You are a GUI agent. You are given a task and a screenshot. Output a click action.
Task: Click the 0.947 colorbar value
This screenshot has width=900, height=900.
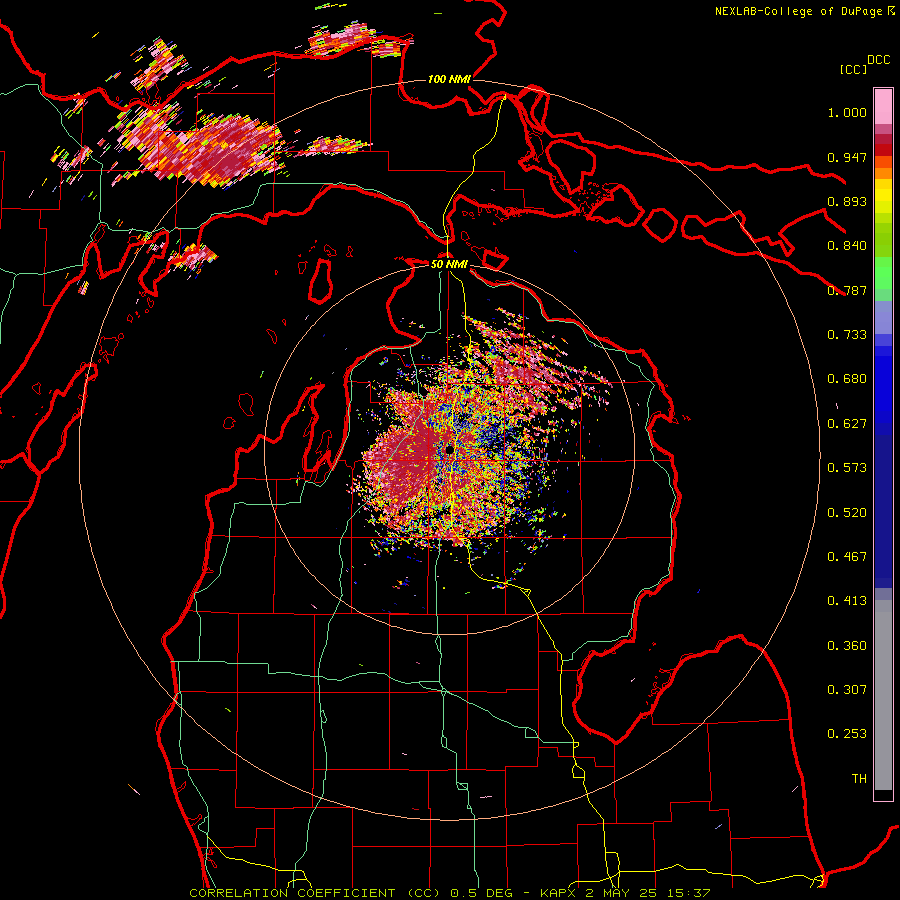847,157
